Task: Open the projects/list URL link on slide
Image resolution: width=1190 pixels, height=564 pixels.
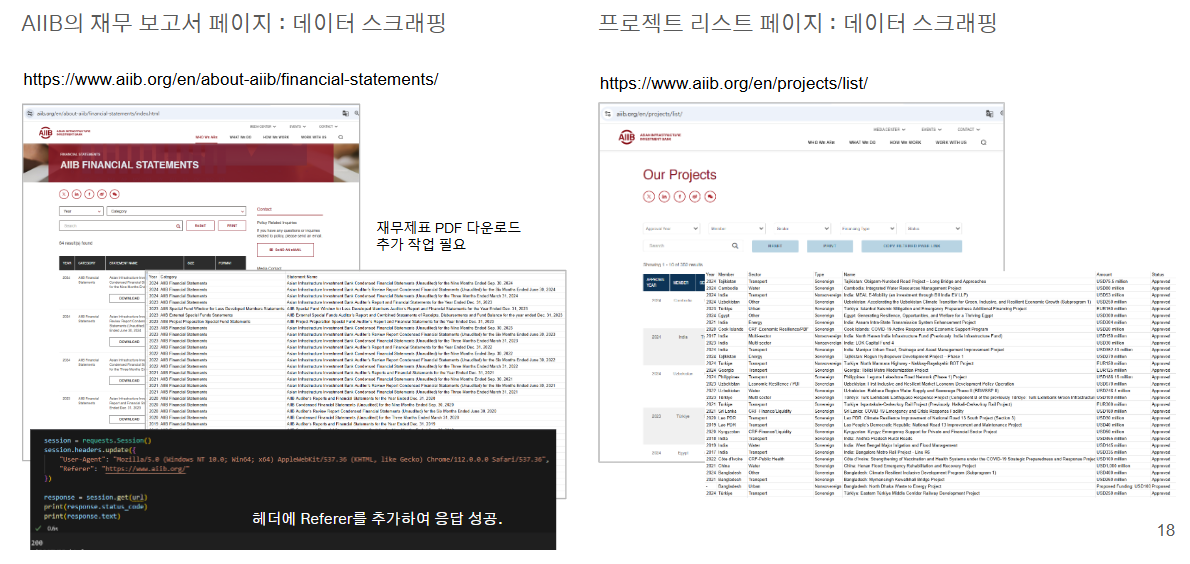Action: click(x=734, y=83)
